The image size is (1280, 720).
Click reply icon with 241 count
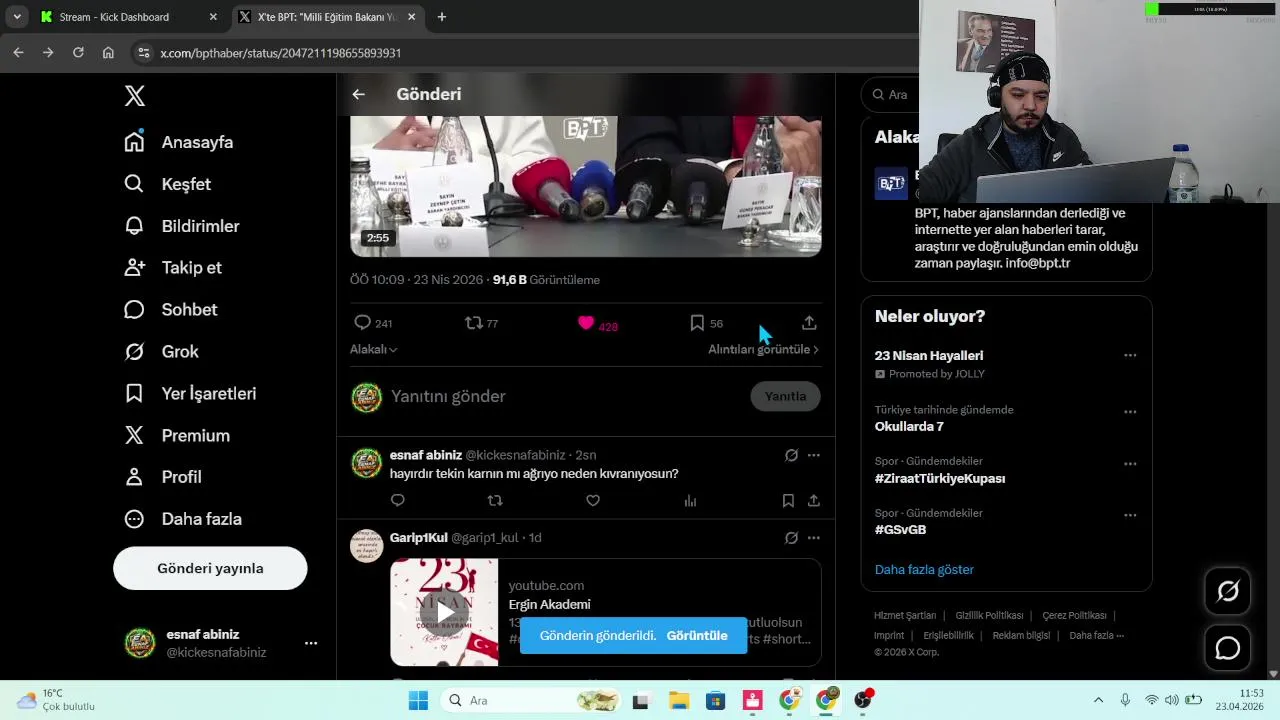click(363, 323)
